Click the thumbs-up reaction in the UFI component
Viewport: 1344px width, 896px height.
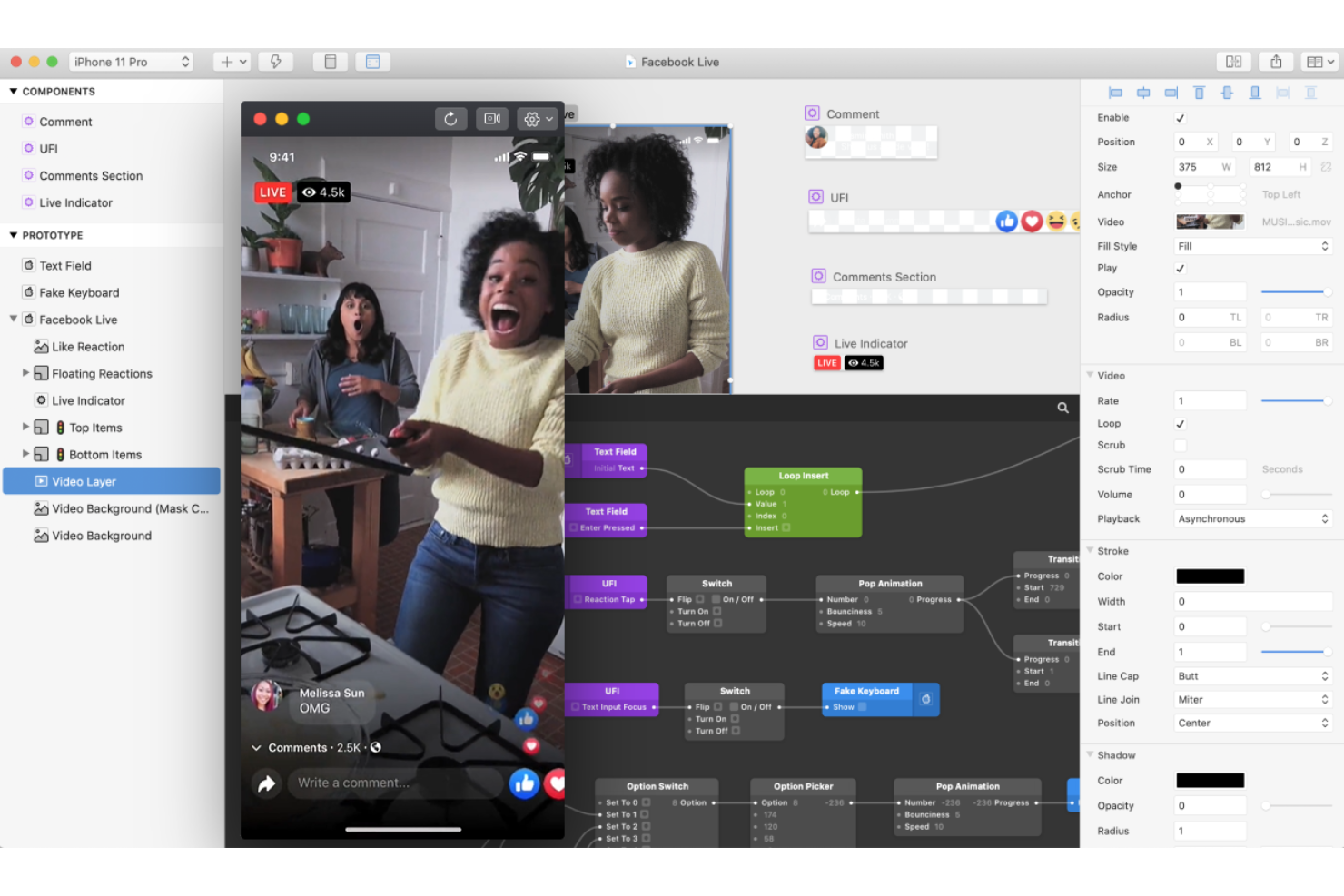(x=1006, y=222)
